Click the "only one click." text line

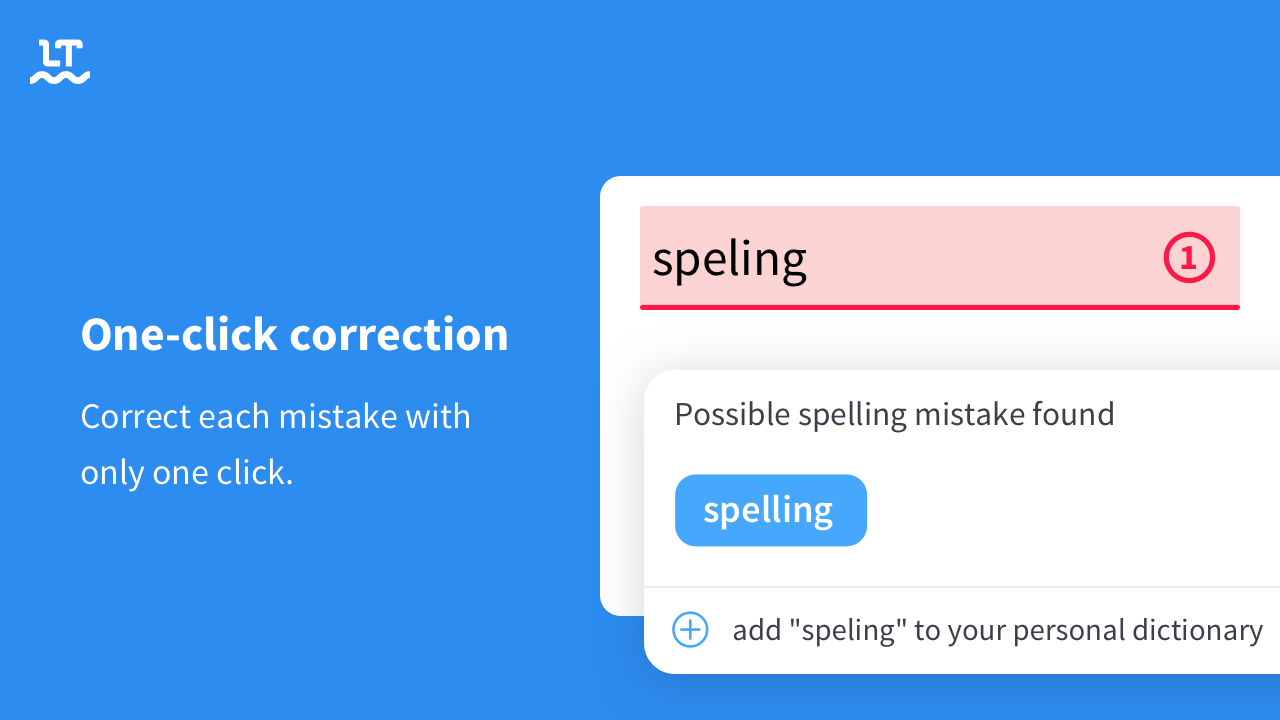coord(186,472)
